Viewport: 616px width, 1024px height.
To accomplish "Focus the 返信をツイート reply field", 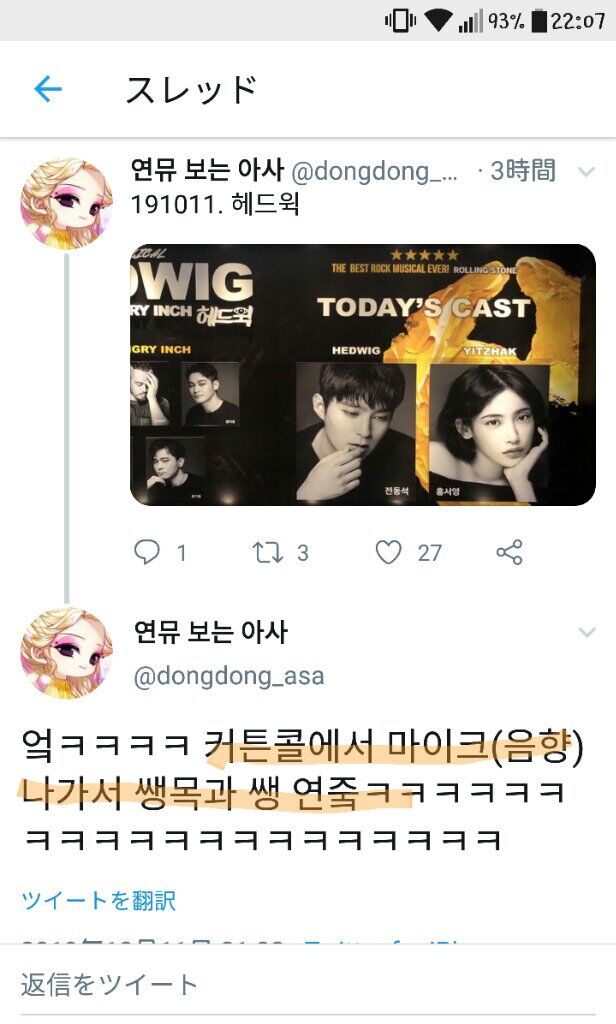I will [x=308, y=984].
